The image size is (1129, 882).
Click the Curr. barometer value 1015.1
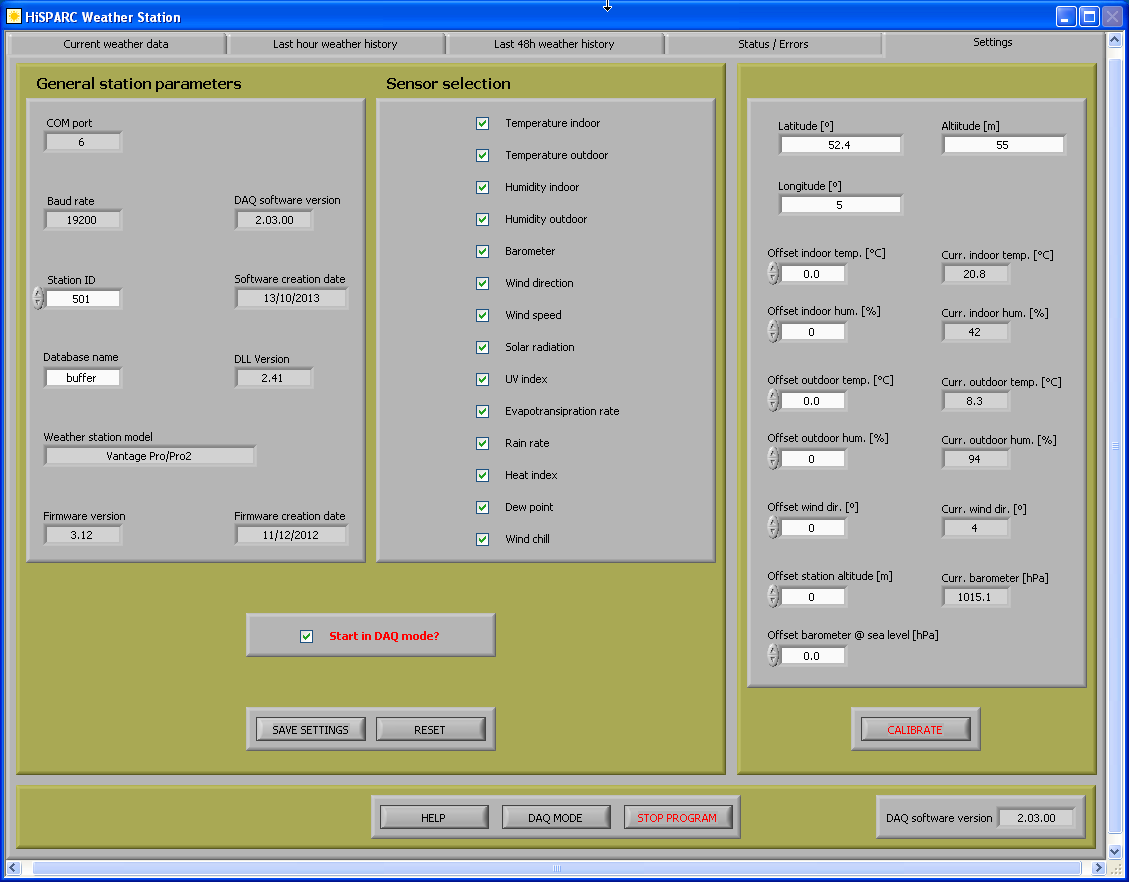pyautogui.click(x=974, y=597)
